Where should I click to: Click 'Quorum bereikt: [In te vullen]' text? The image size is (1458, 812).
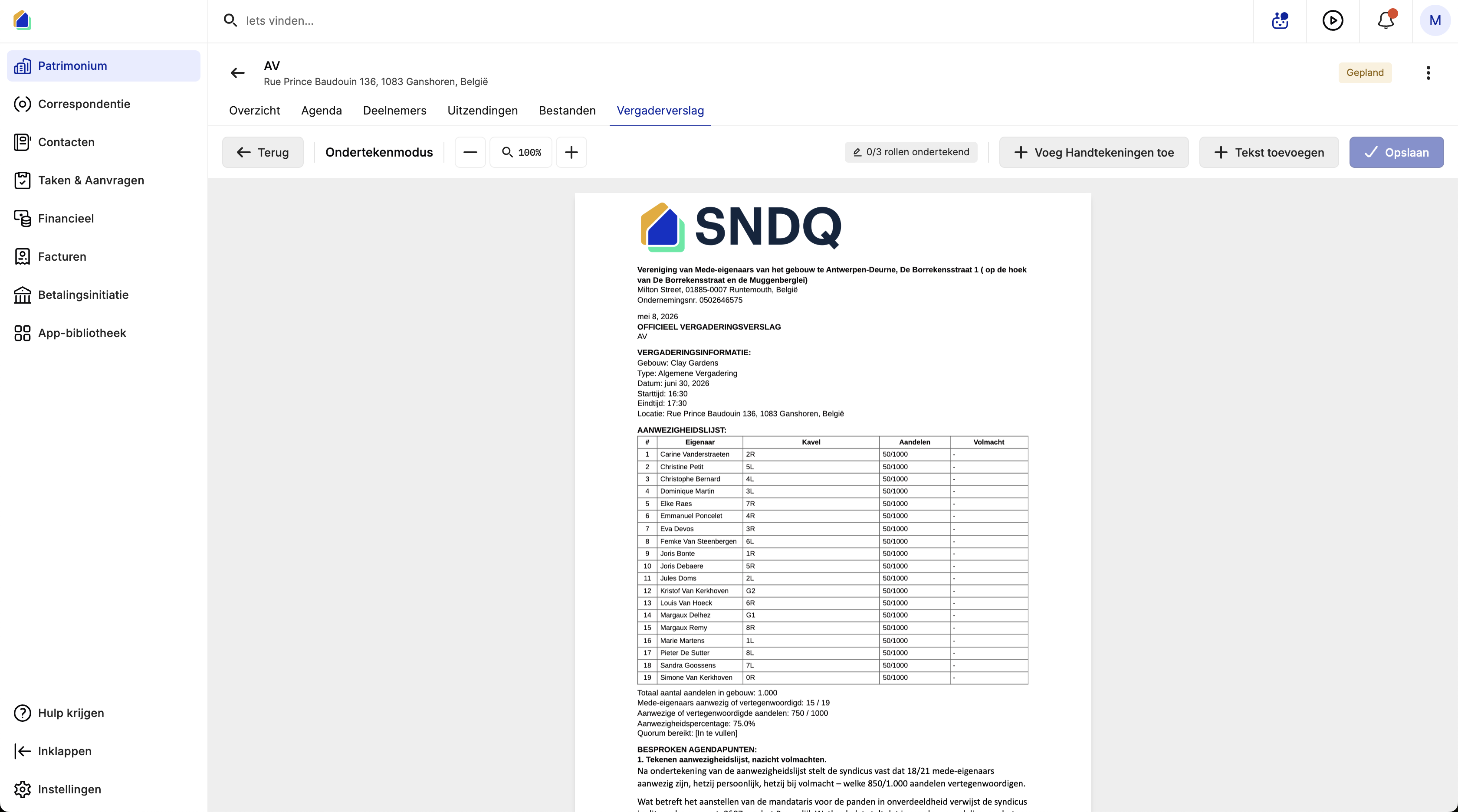(687, 733)
